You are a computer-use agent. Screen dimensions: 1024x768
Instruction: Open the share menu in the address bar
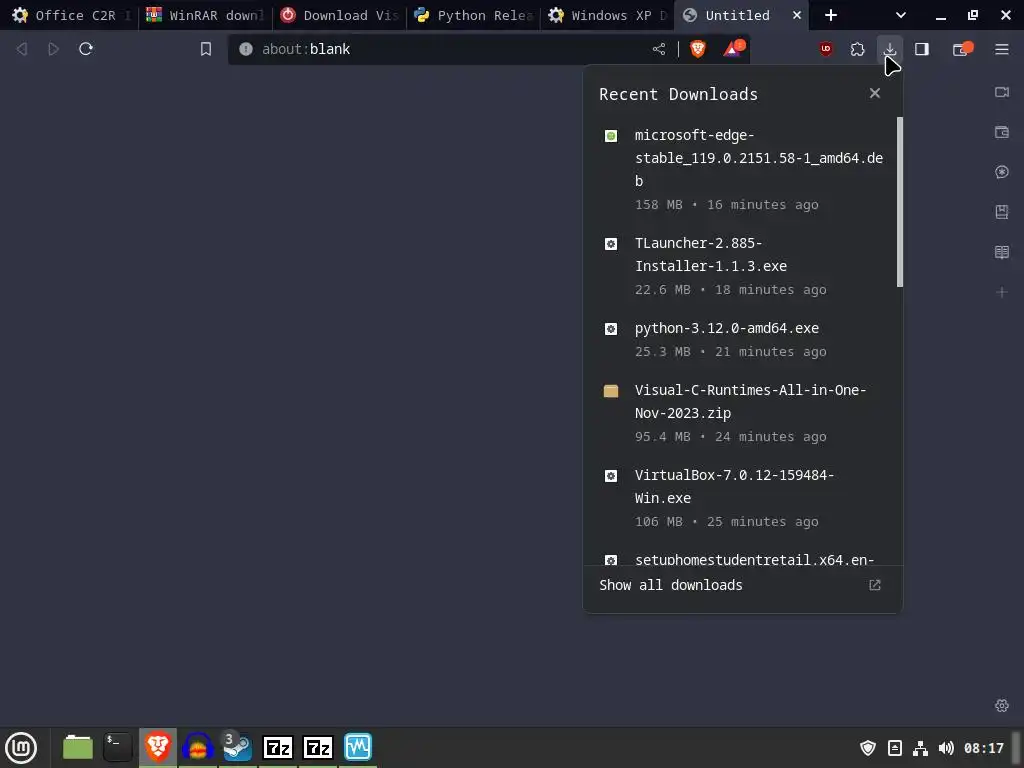[x=659, y=49]
